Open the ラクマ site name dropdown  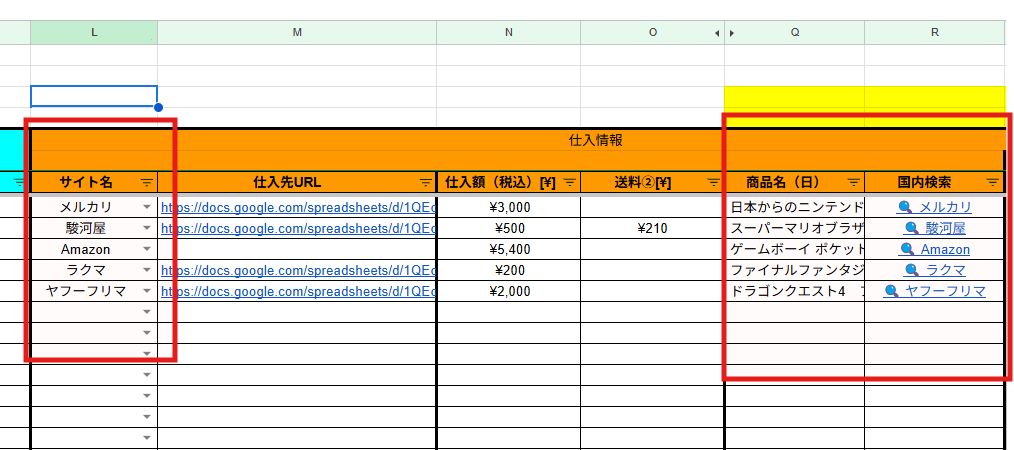click(147, 270)
